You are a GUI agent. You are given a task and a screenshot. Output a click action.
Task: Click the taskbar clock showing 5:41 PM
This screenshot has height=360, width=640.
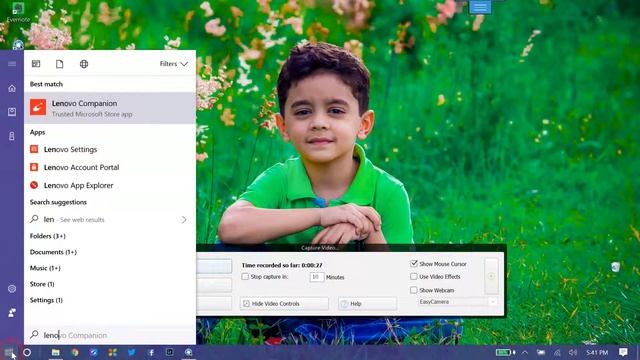(x=597, y=352)
